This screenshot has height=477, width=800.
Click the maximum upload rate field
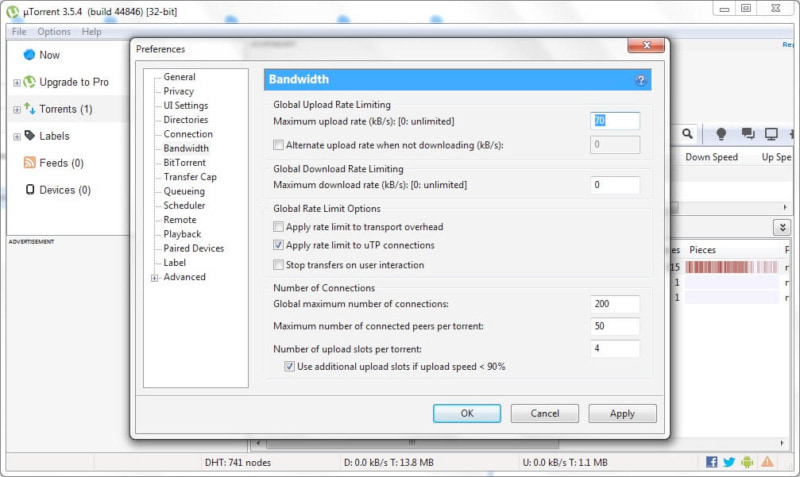615,121
